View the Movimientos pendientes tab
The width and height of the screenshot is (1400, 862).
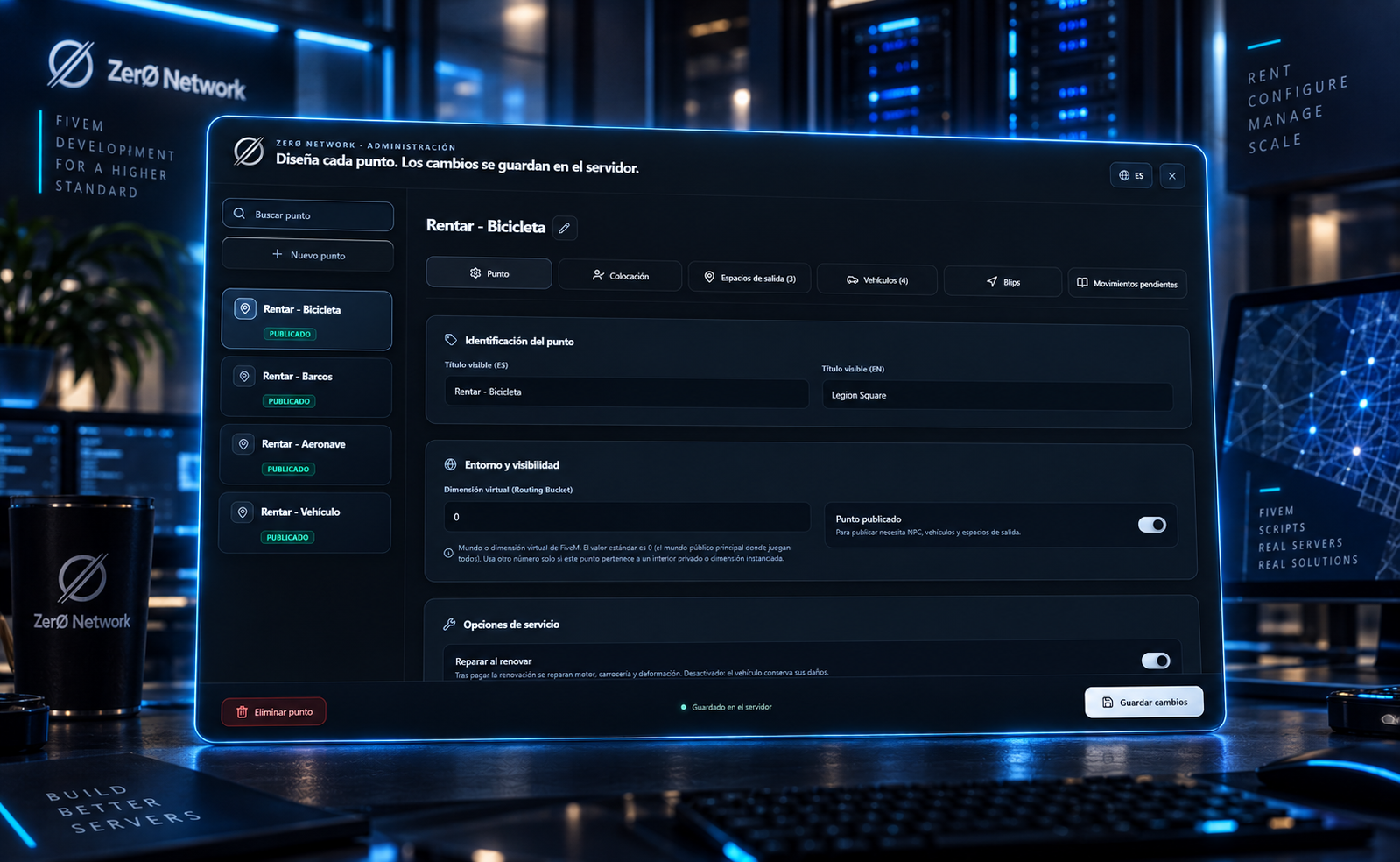pos(1128,284)
